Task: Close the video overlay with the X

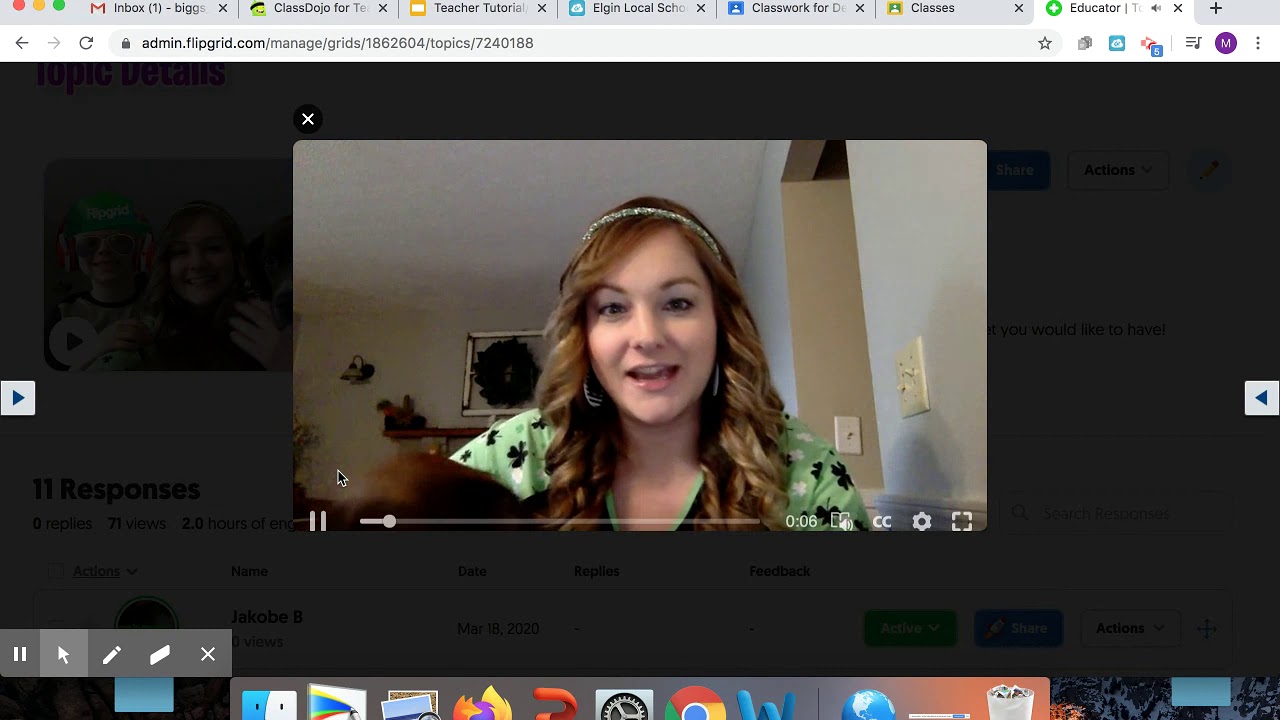Action: (x=308, y=119)
